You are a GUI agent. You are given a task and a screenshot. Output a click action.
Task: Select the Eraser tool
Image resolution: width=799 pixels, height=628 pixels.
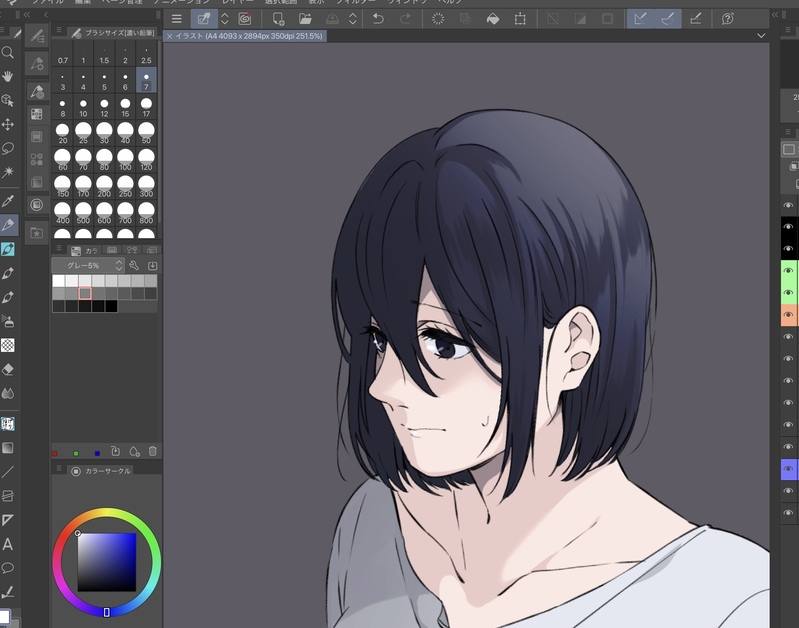(x=8, y=369)
